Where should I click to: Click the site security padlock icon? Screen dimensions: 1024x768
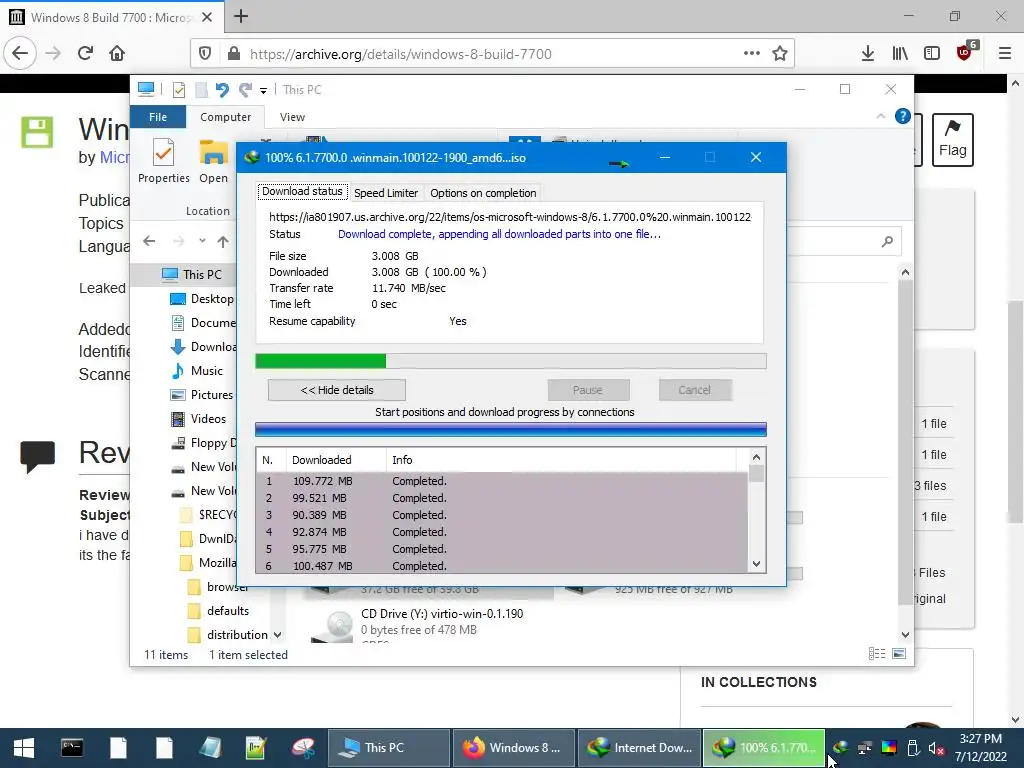233,54
